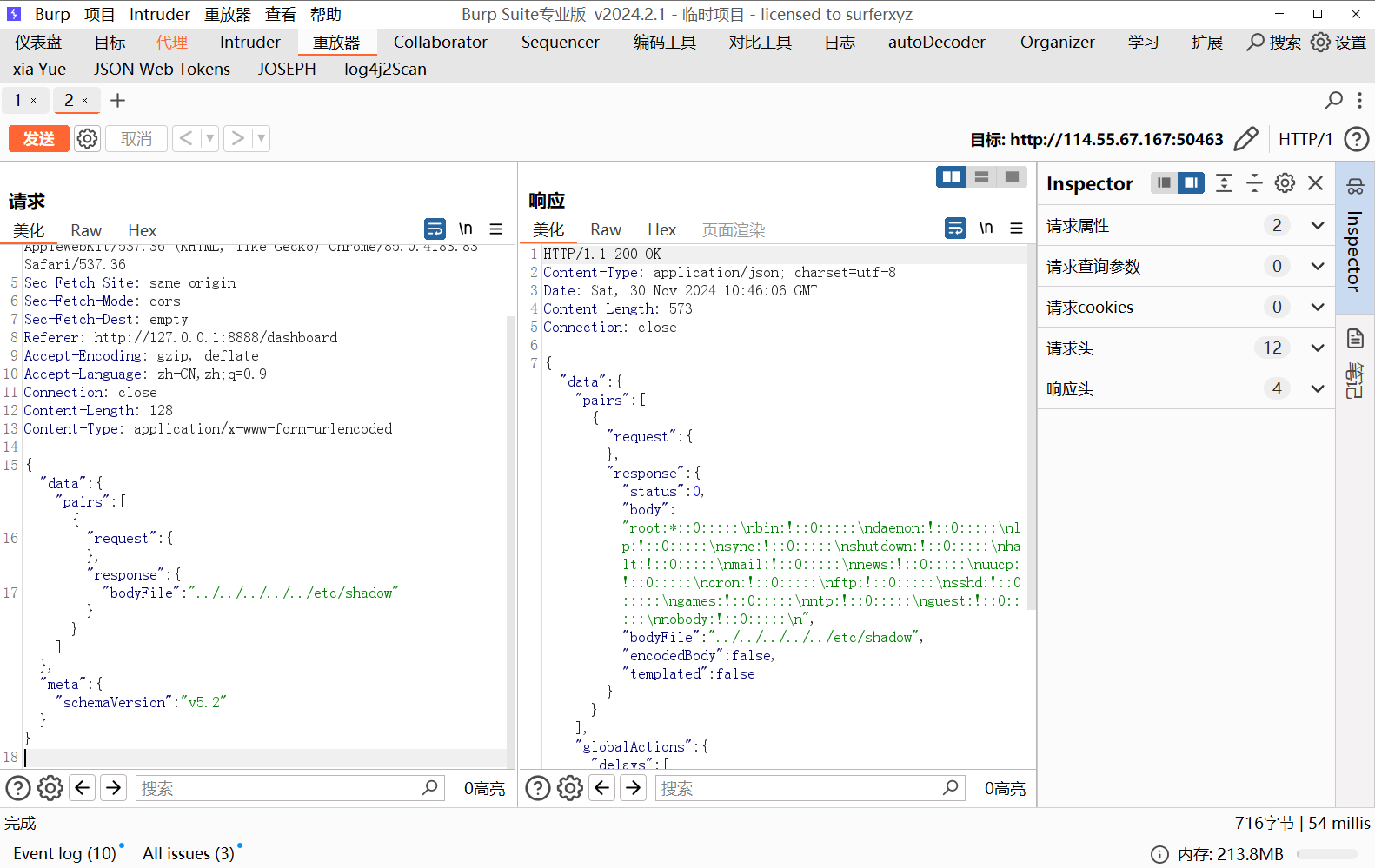Open the 帮助 Help menu
Image resolution: width=1375 pixels, height=868 pixels.
tap(326, 14)
